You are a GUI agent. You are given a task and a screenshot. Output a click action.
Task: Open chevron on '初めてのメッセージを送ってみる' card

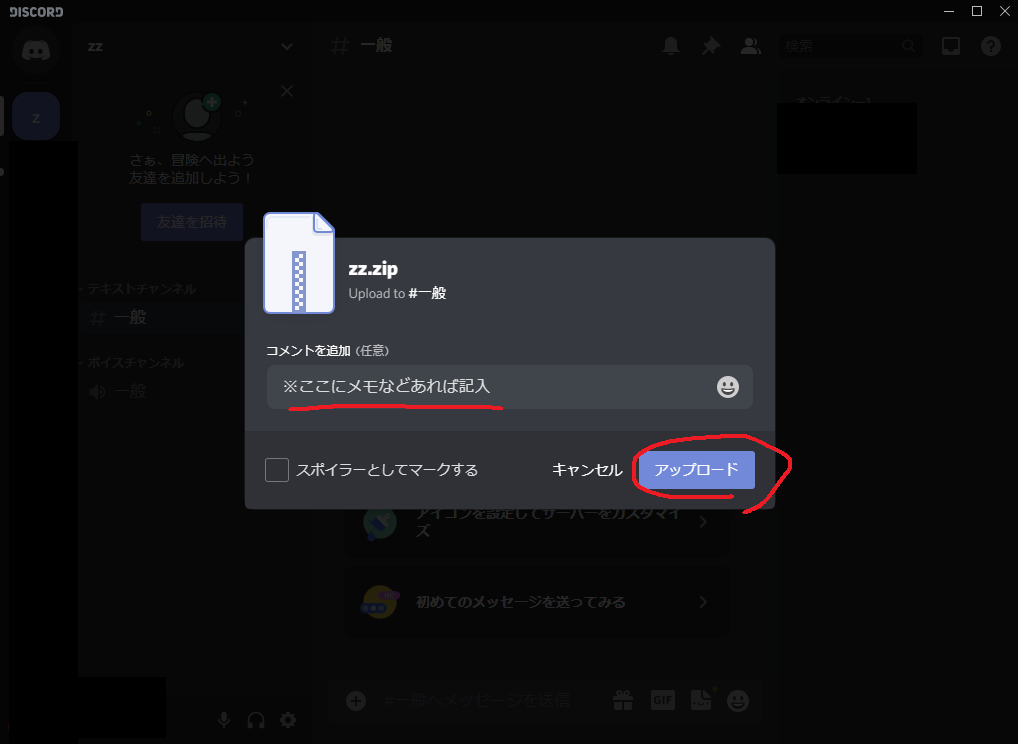pos(703,602)
